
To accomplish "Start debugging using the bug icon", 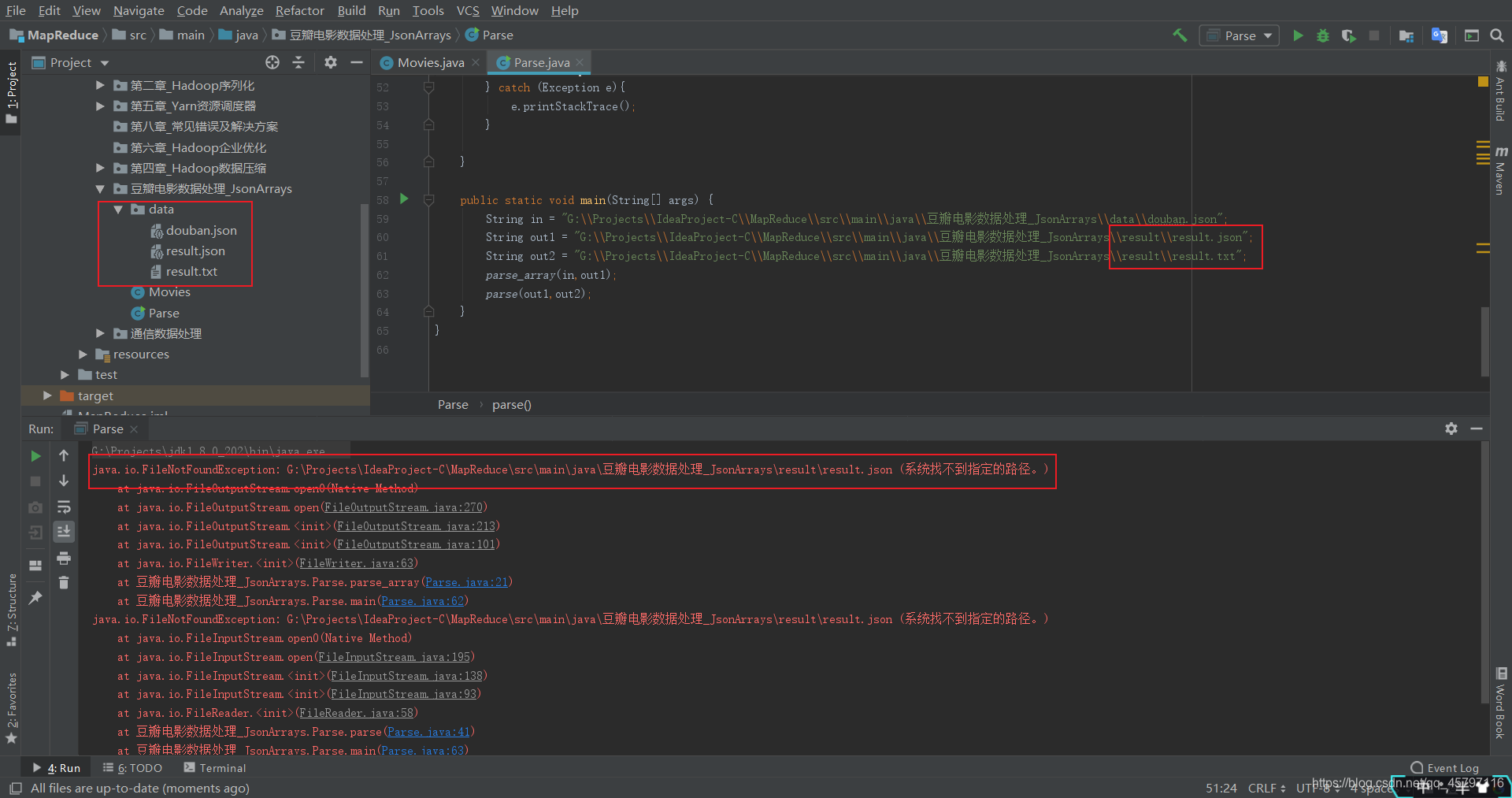I will 1324,35.
